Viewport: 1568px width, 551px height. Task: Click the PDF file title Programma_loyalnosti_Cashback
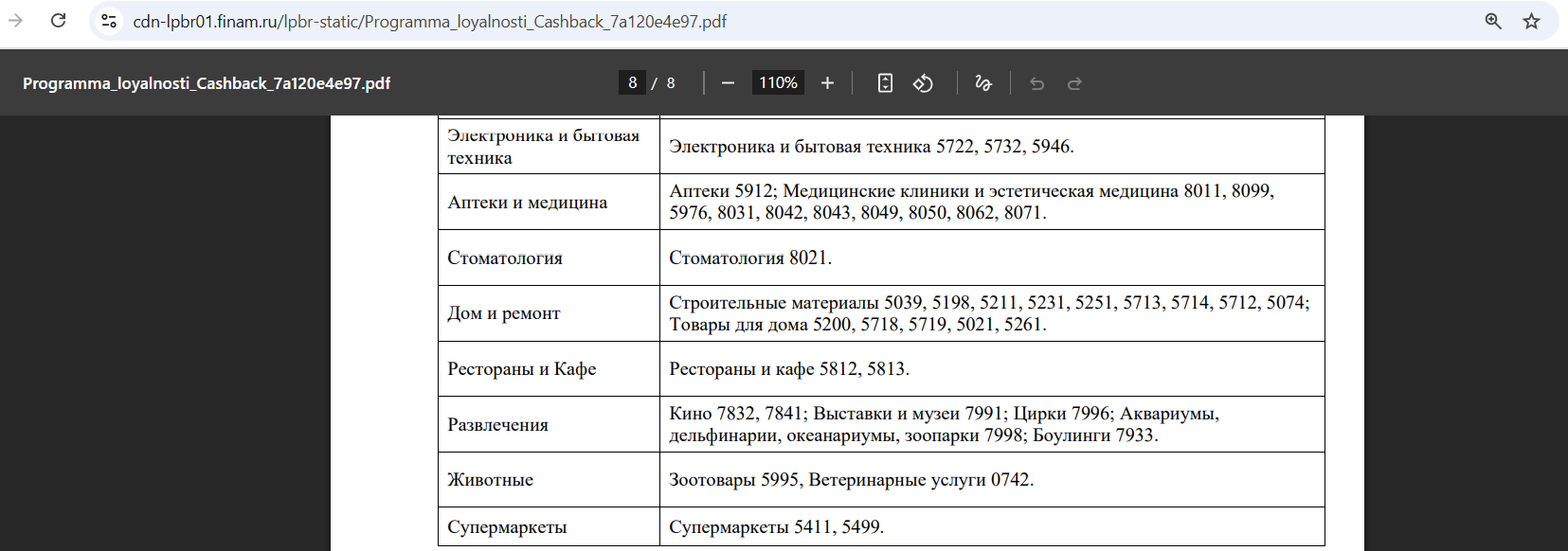[x=207, y=83]
